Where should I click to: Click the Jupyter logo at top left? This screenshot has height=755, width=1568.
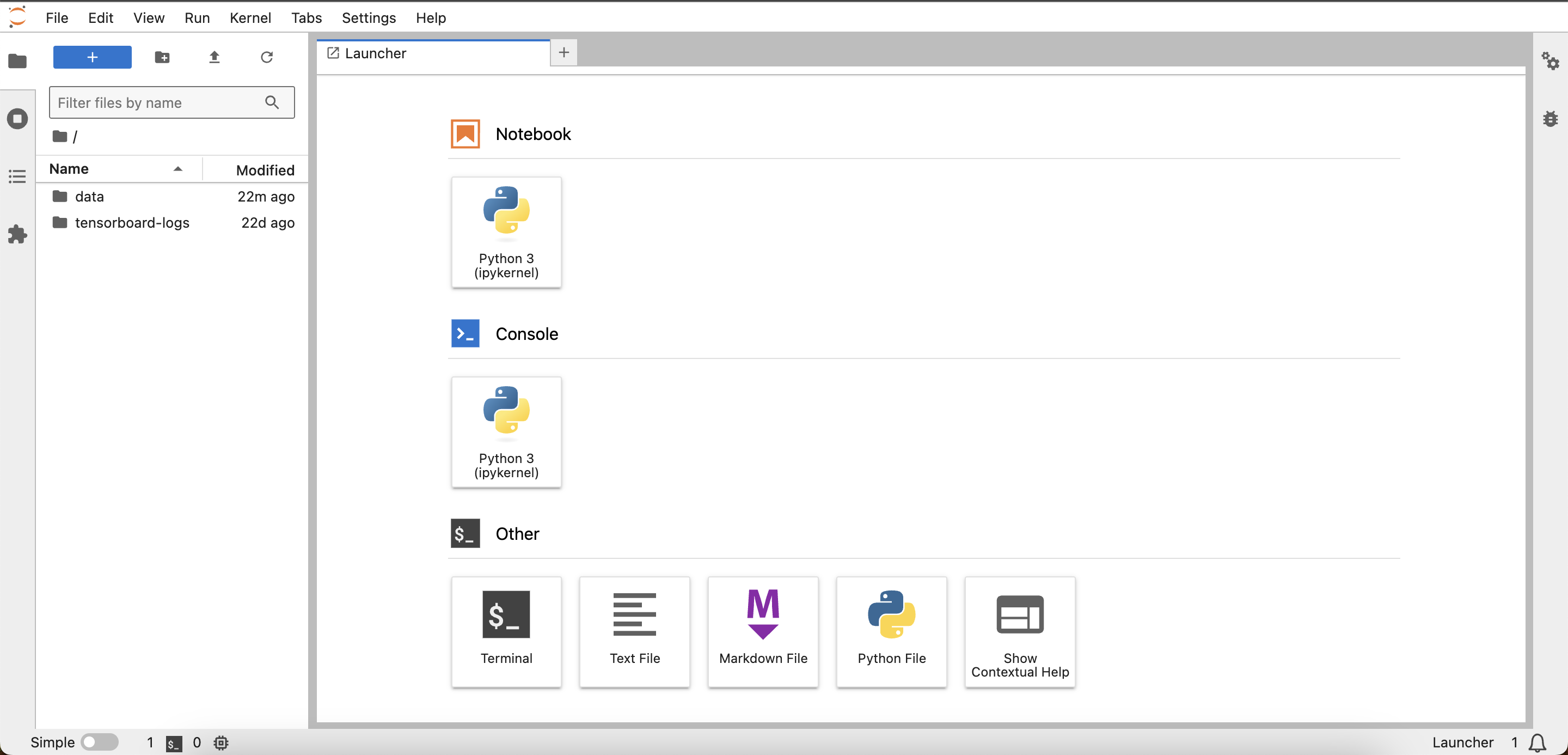coord(17,16)
